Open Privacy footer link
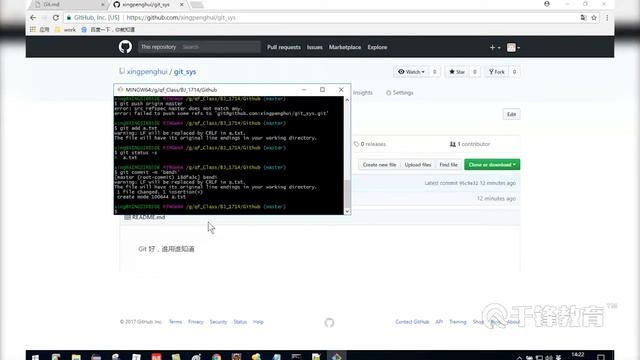640x360 pixels. (196, 322)
